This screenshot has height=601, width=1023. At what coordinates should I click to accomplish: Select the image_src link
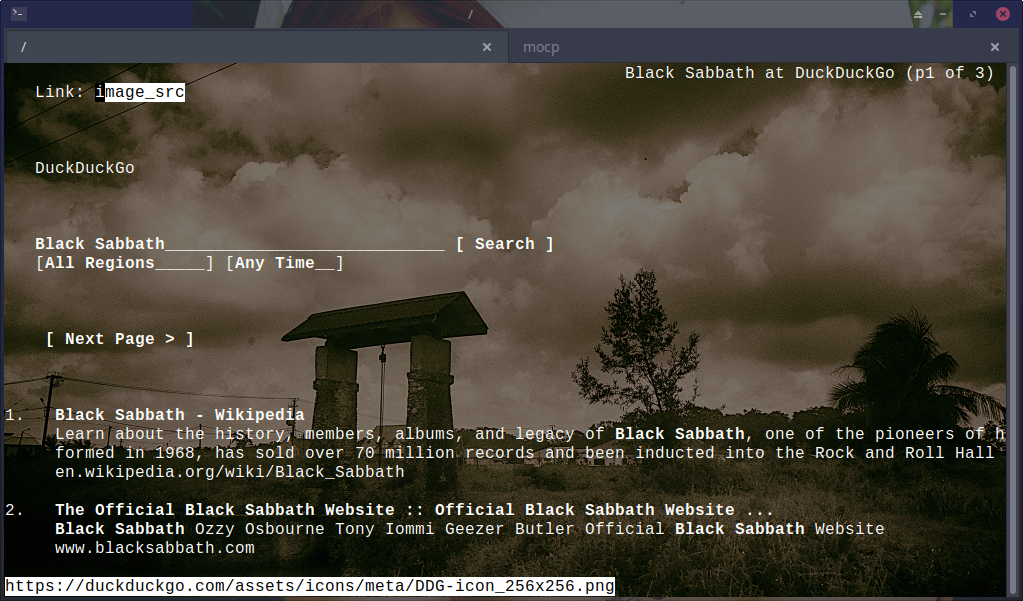pos(140,92)
